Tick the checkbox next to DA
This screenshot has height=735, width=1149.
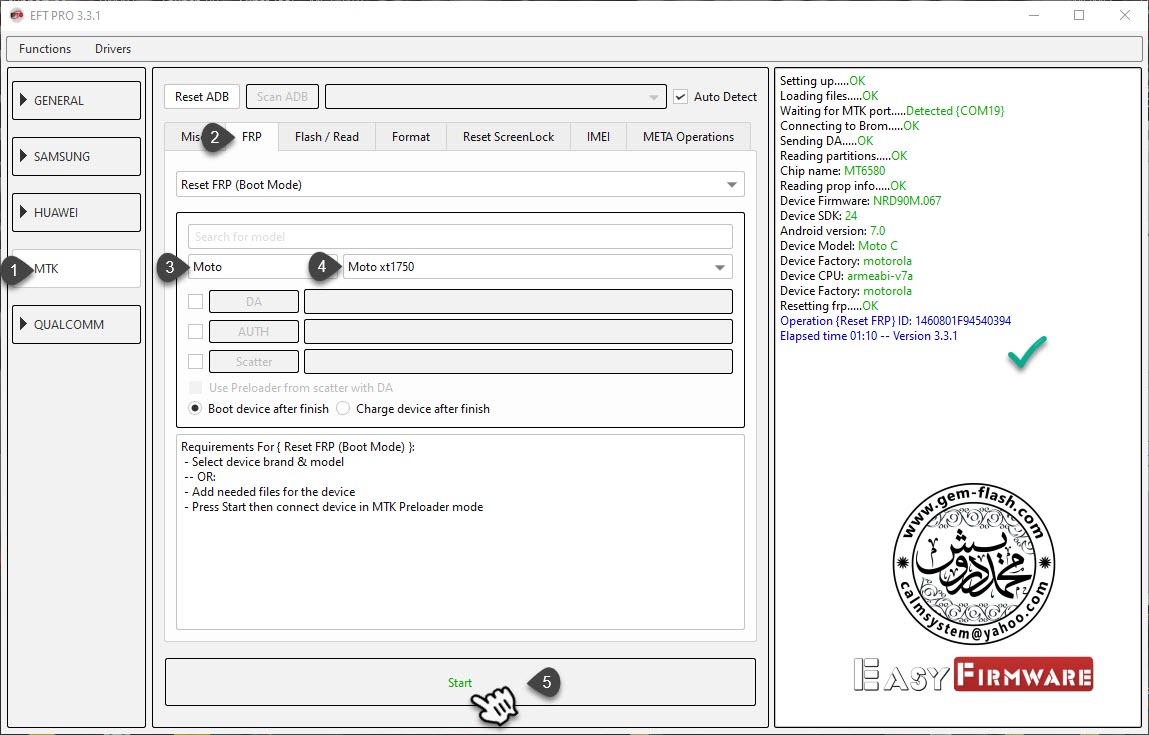(196, 302)
